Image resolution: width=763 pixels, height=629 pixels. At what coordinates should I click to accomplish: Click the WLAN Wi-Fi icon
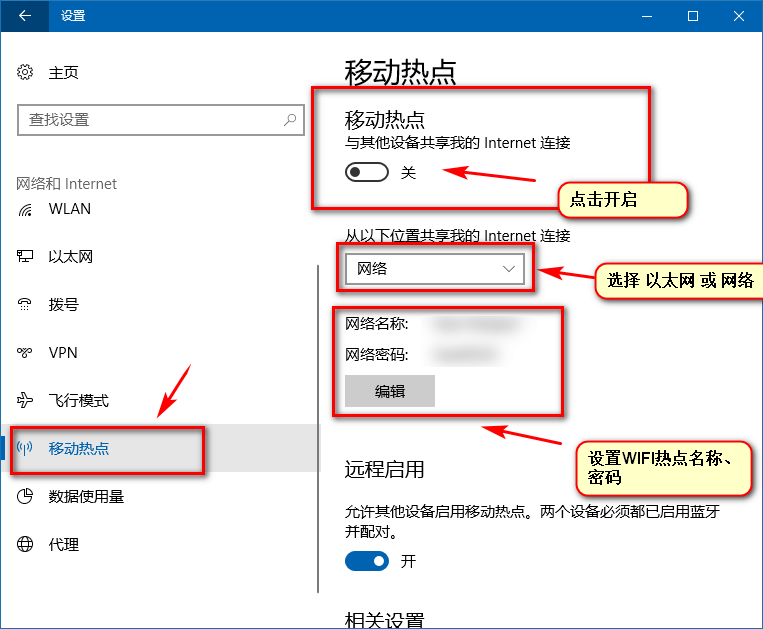26,209
